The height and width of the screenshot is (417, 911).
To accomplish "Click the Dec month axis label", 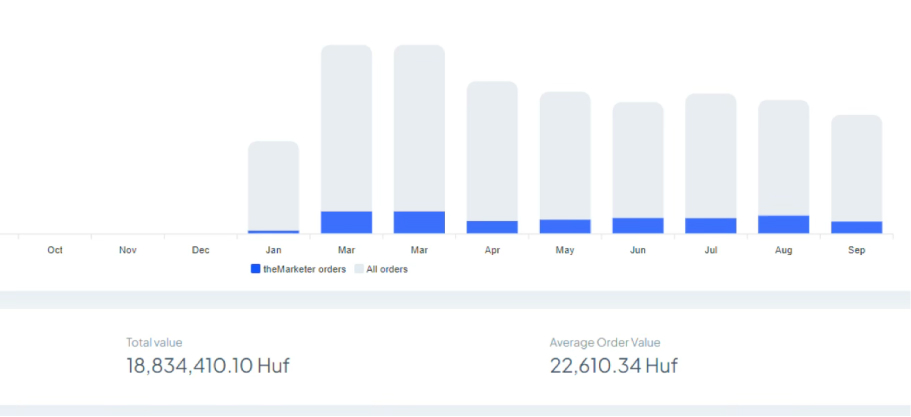I will pyautogui.click(x=201, y=250).
